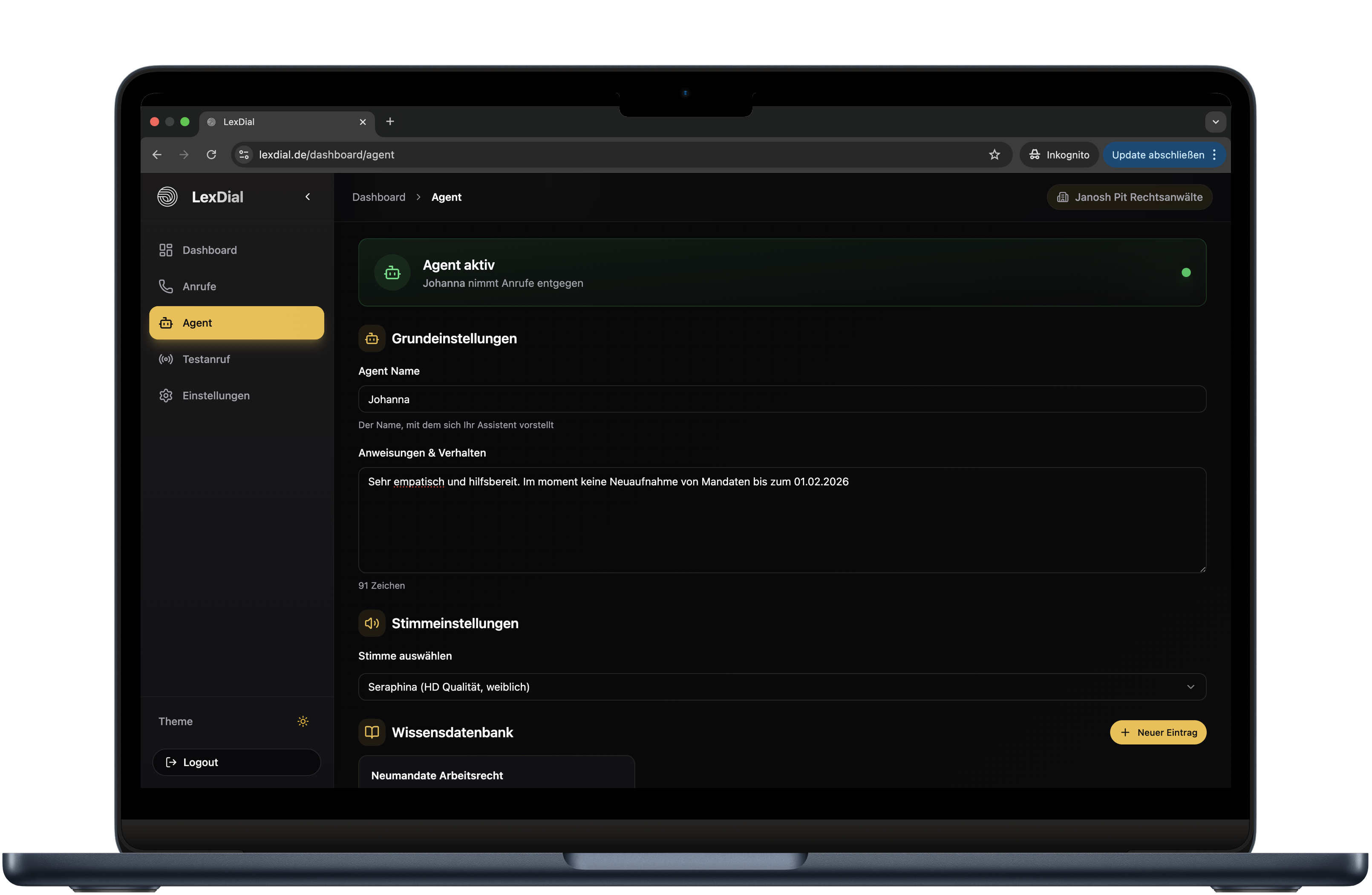
Task: Open a new browser tab
Action: point(390,122)
